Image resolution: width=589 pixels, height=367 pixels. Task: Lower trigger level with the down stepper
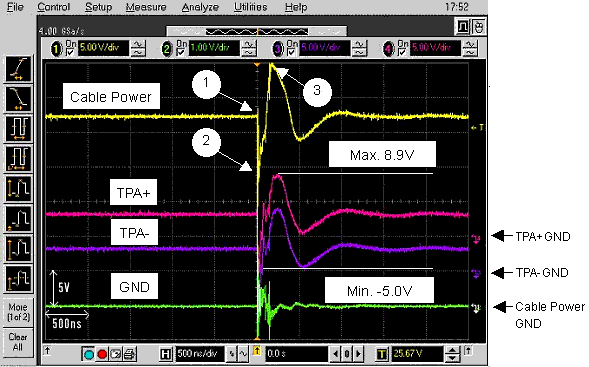[x=453, y=358]
